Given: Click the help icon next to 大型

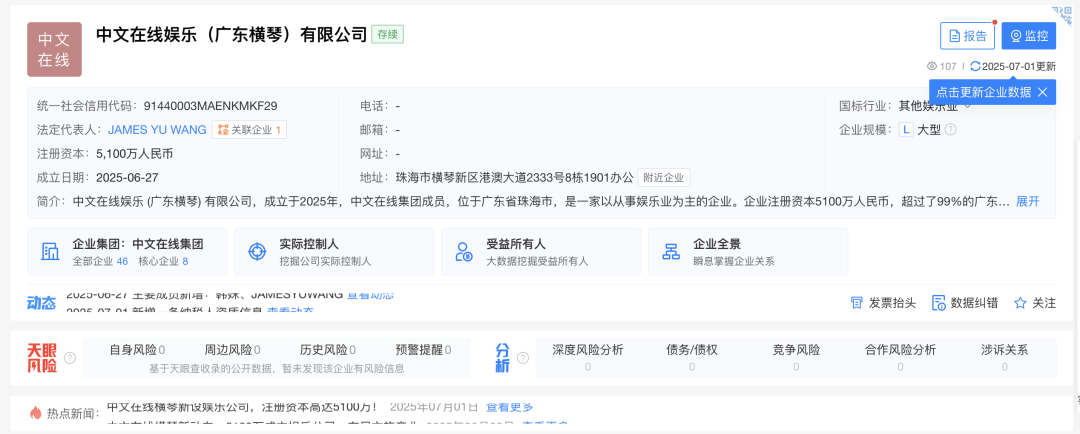Looking at the screenshot, I should (951, 130).
